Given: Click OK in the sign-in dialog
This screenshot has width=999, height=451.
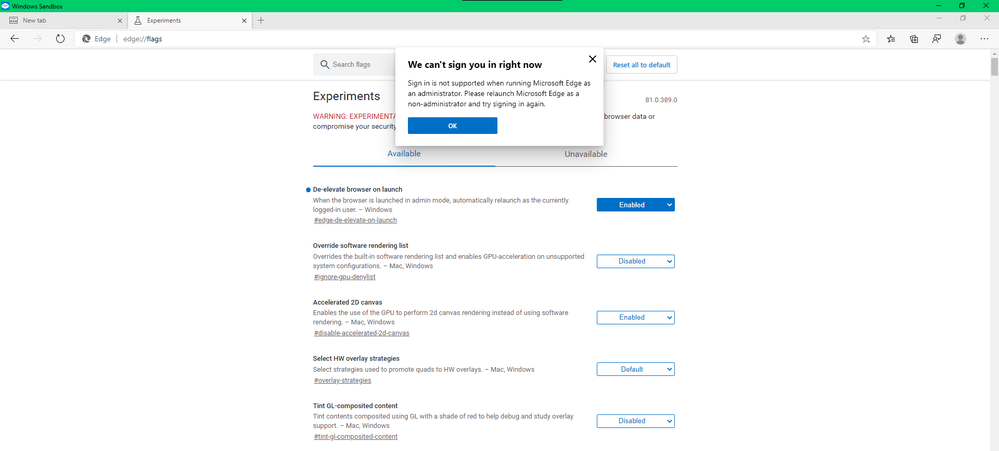Looking at the screenshot, I should (x=452, y=126).
